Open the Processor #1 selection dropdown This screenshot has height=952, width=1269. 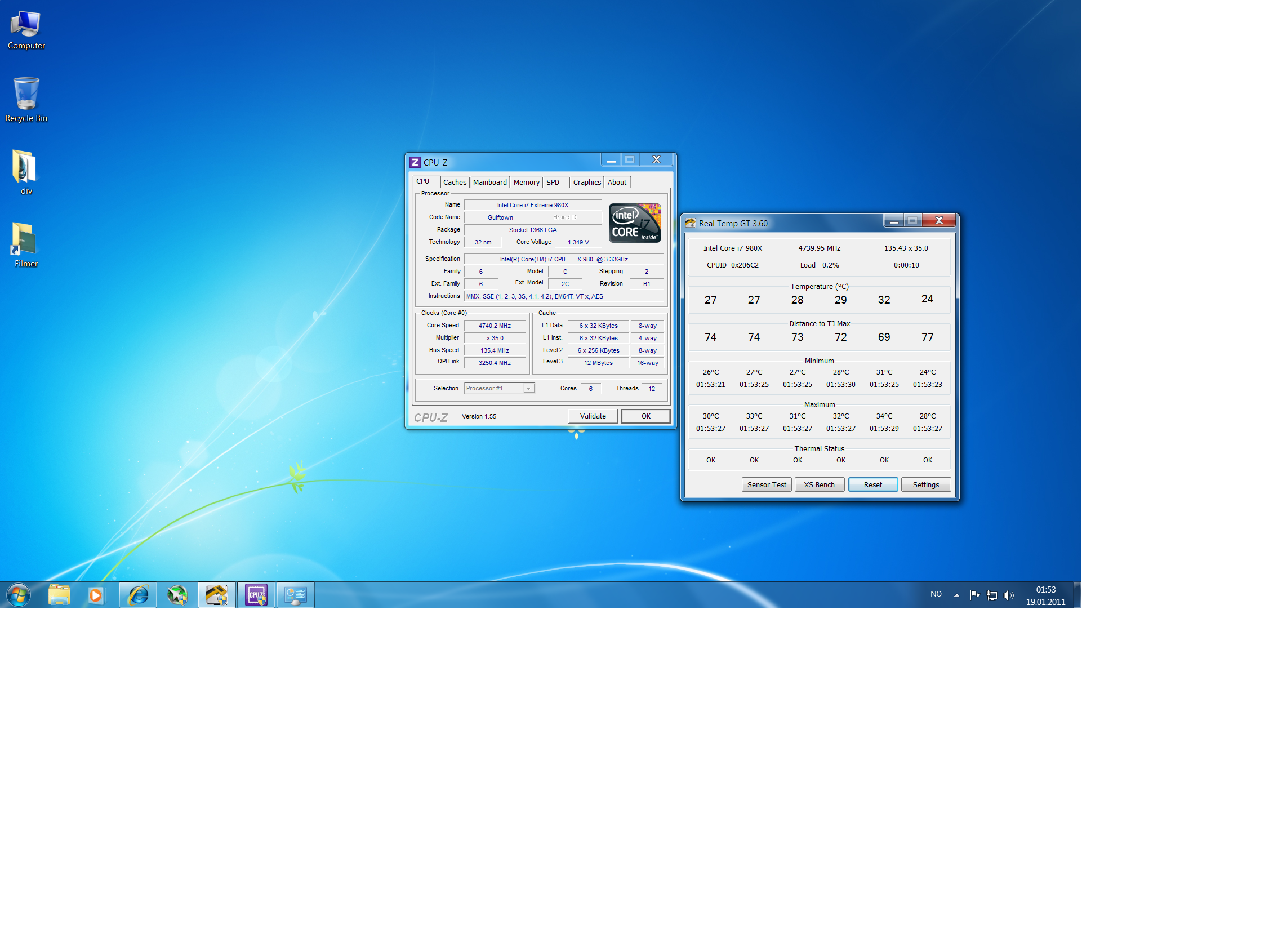(x=499, y=389)
